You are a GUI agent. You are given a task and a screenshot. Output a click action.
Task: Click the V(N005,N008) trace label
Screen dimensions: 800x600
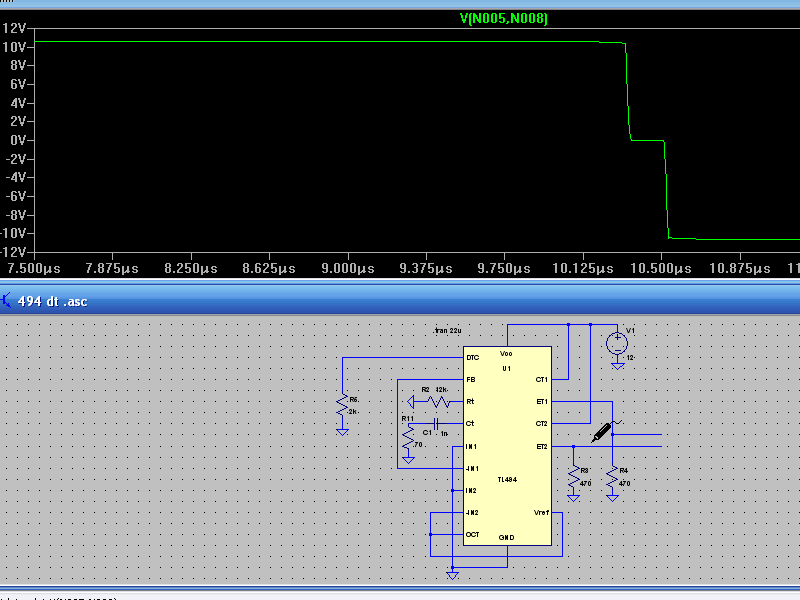(503, 19)
